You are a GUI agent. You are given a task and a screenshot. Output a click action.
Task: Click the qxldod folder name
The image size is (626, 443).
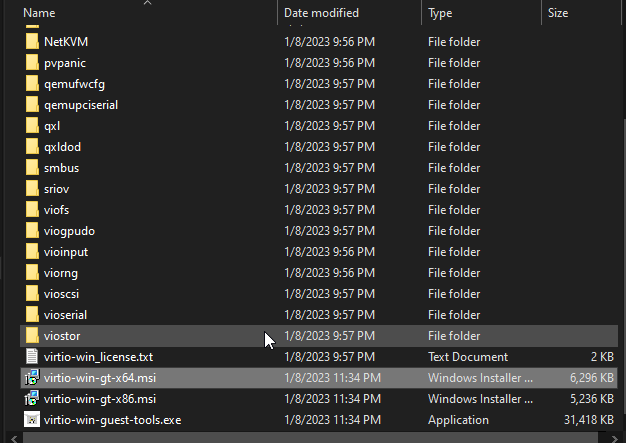[x=62, y=147]
